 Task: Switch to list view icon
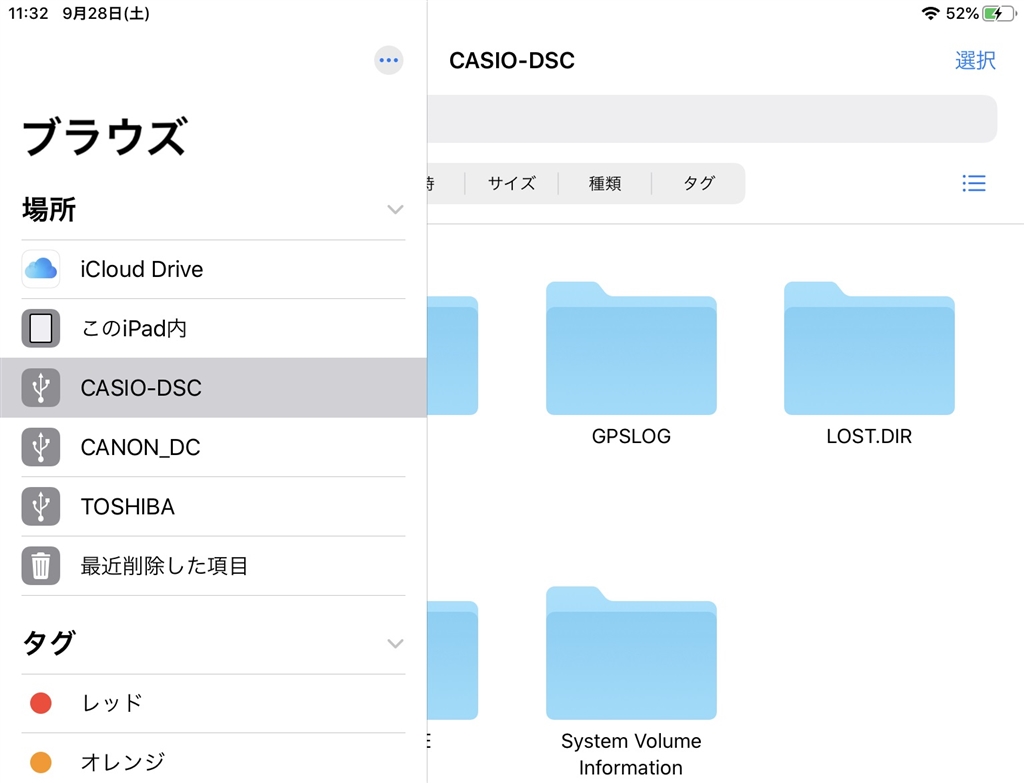click(974, 183)
